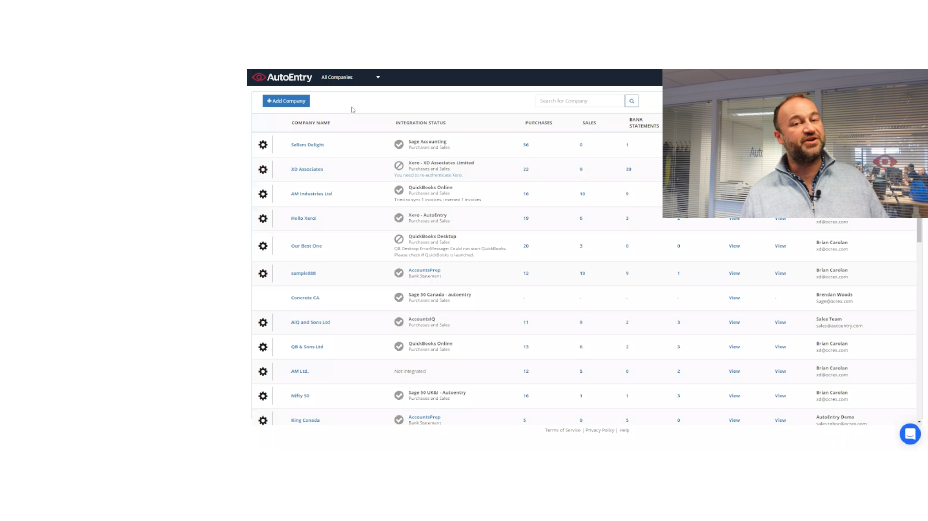Click AM Industries QuickBooks Online check icon
This screenshot has width=928, height=521.
coord(399,190)
